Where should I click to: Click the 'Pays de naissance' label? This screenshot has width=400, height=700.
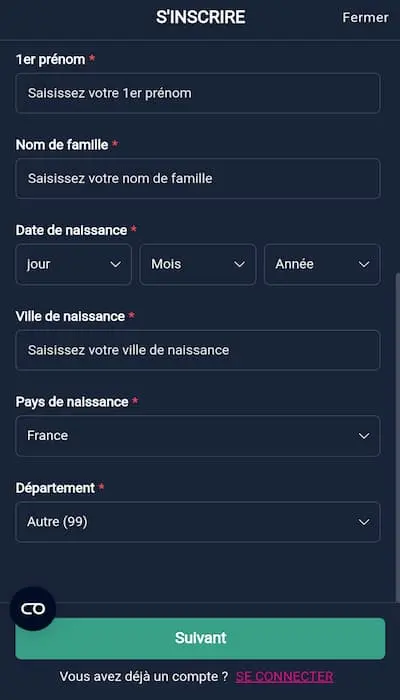pyautogui.click(x=72, y=402)
